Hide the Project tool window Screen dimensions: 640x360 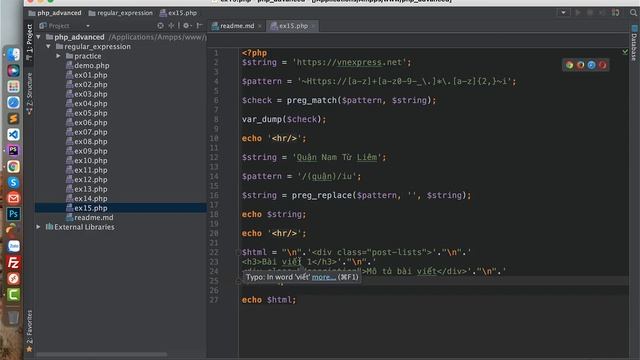click(x=200, y=25)
